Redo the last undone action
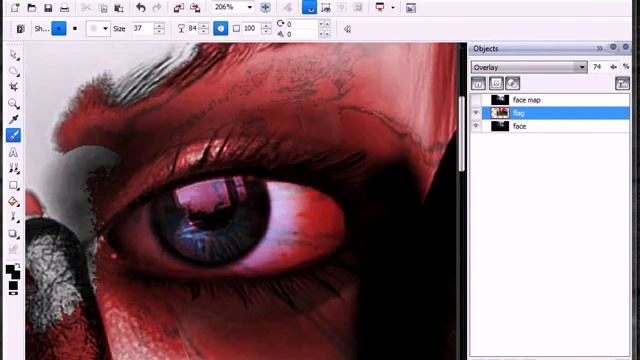The width and height of the screenshot is (640, 360). pos(157,7)
